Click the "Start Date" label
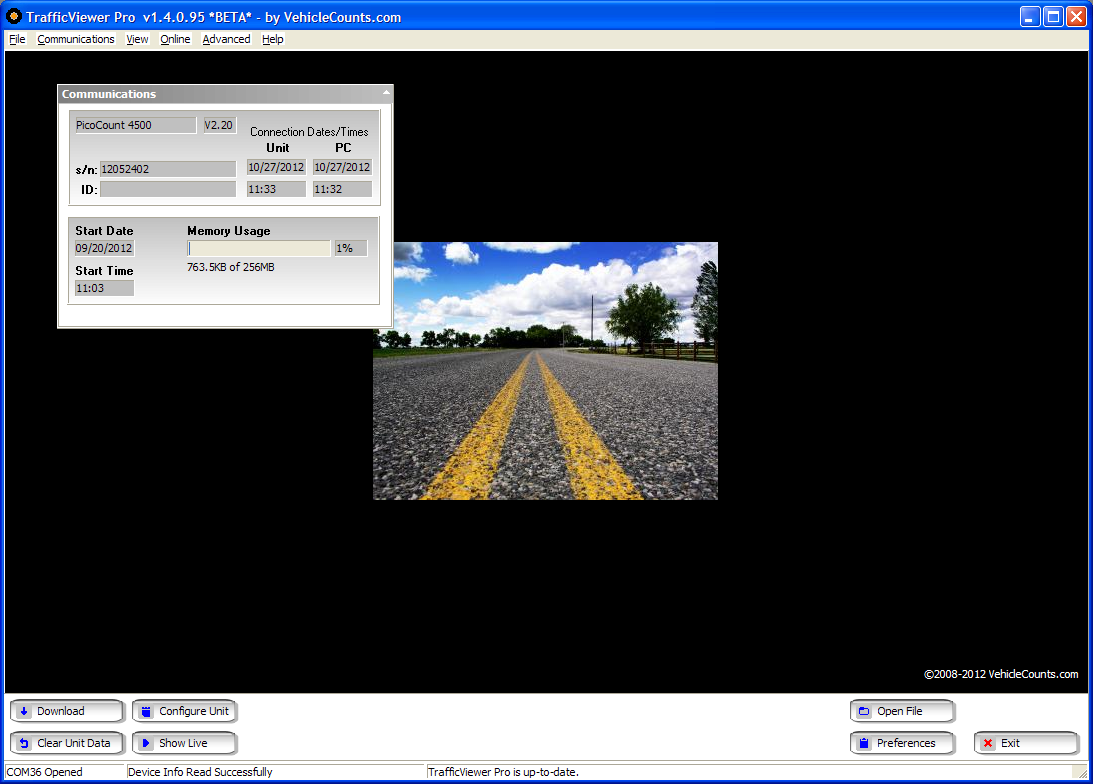 (104, 231)
